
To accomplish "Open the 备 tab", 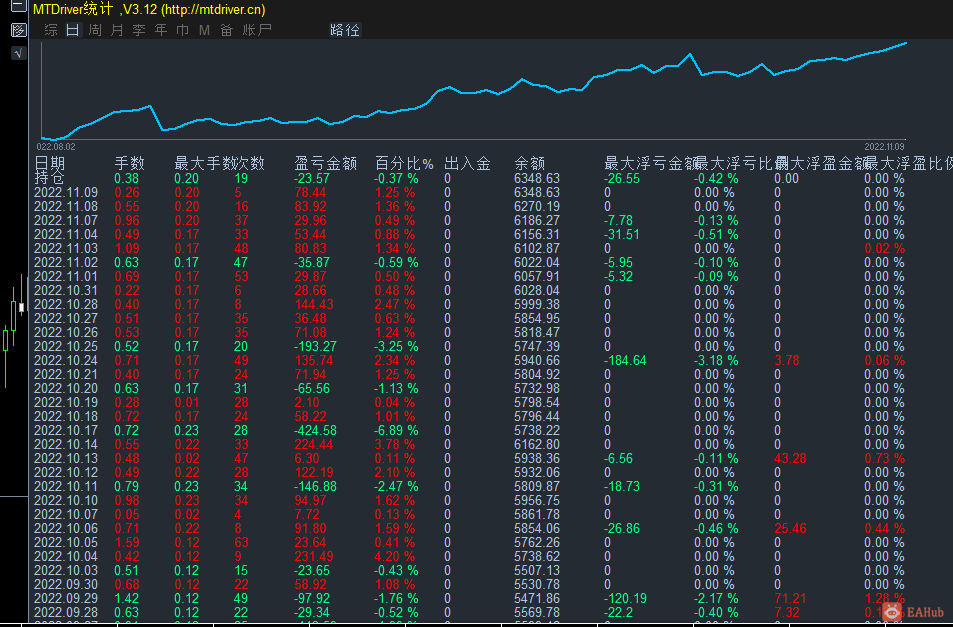I will (226, 30).
